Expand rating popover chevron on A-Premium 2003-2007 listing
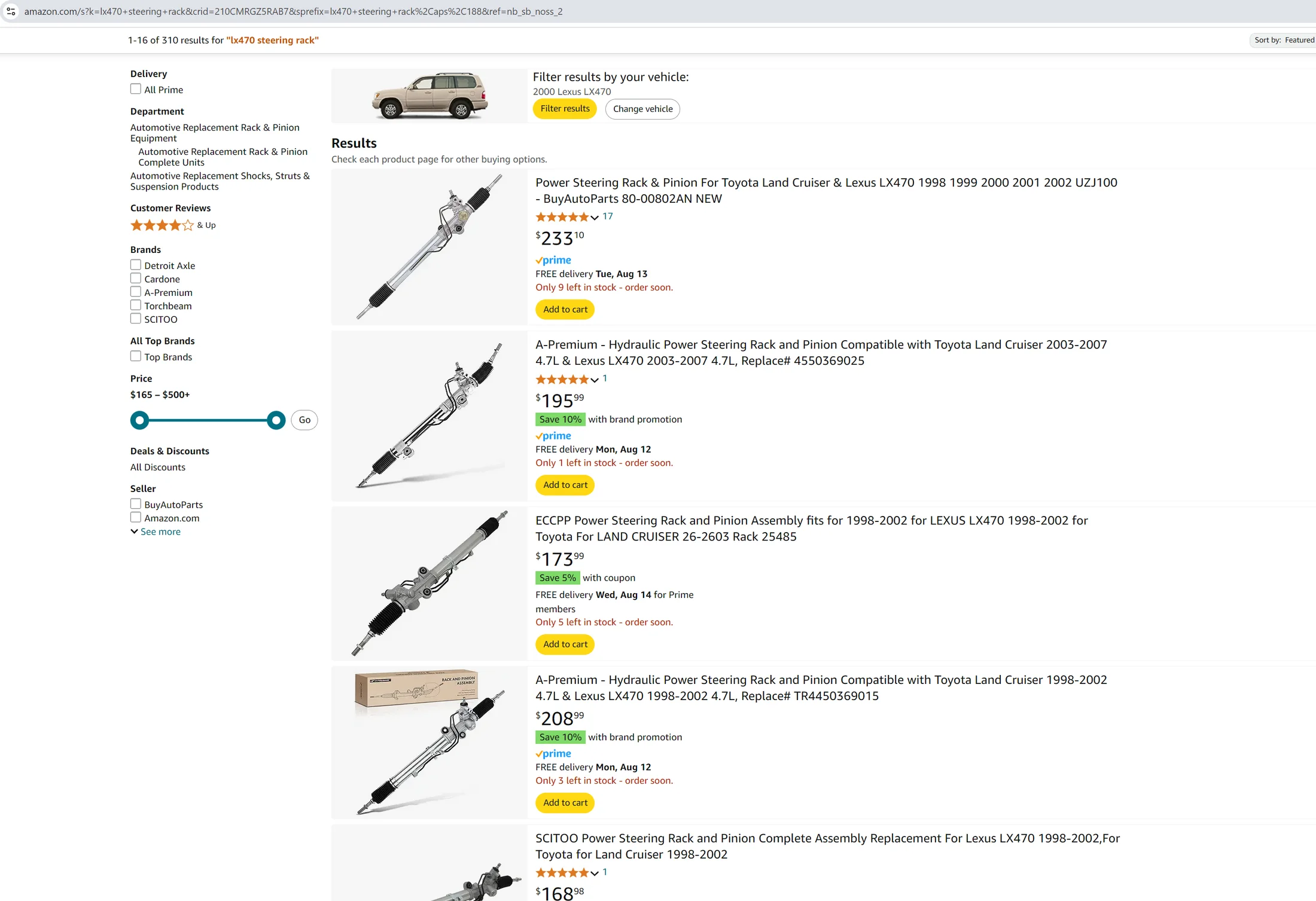This screenshot has height=901, width=1316. pos(595,380)
